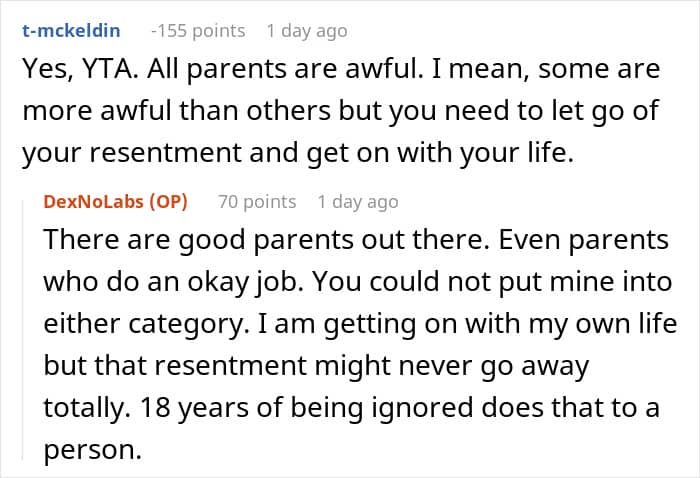Open t-mckeldin's user profile
Screen dimensions: 700x478
[71, 31]
